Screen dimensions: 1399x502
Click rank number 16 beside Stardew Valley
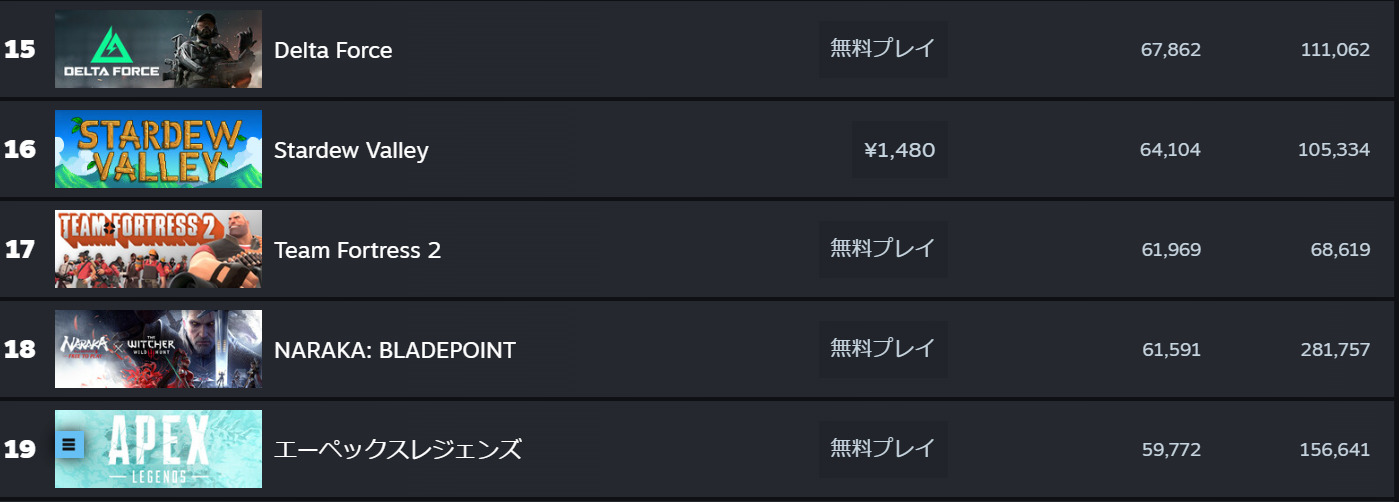(x=20, y=150)
